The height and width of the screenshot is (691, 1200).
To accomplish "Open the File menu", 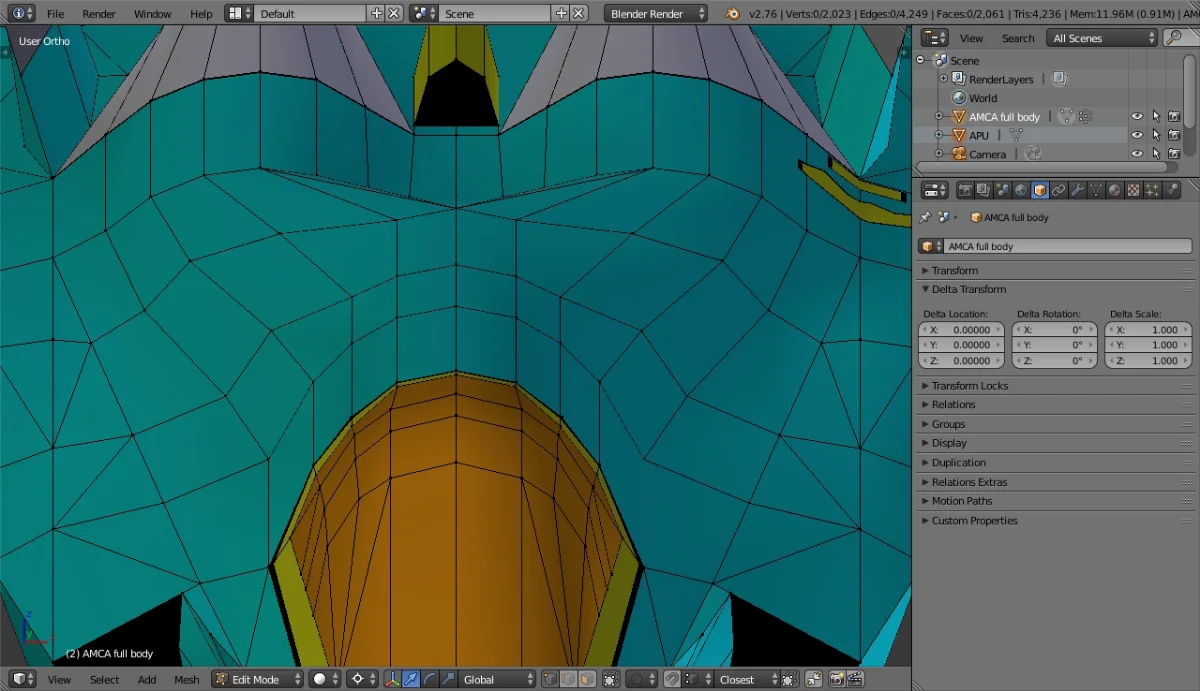I will pos(55,14).
